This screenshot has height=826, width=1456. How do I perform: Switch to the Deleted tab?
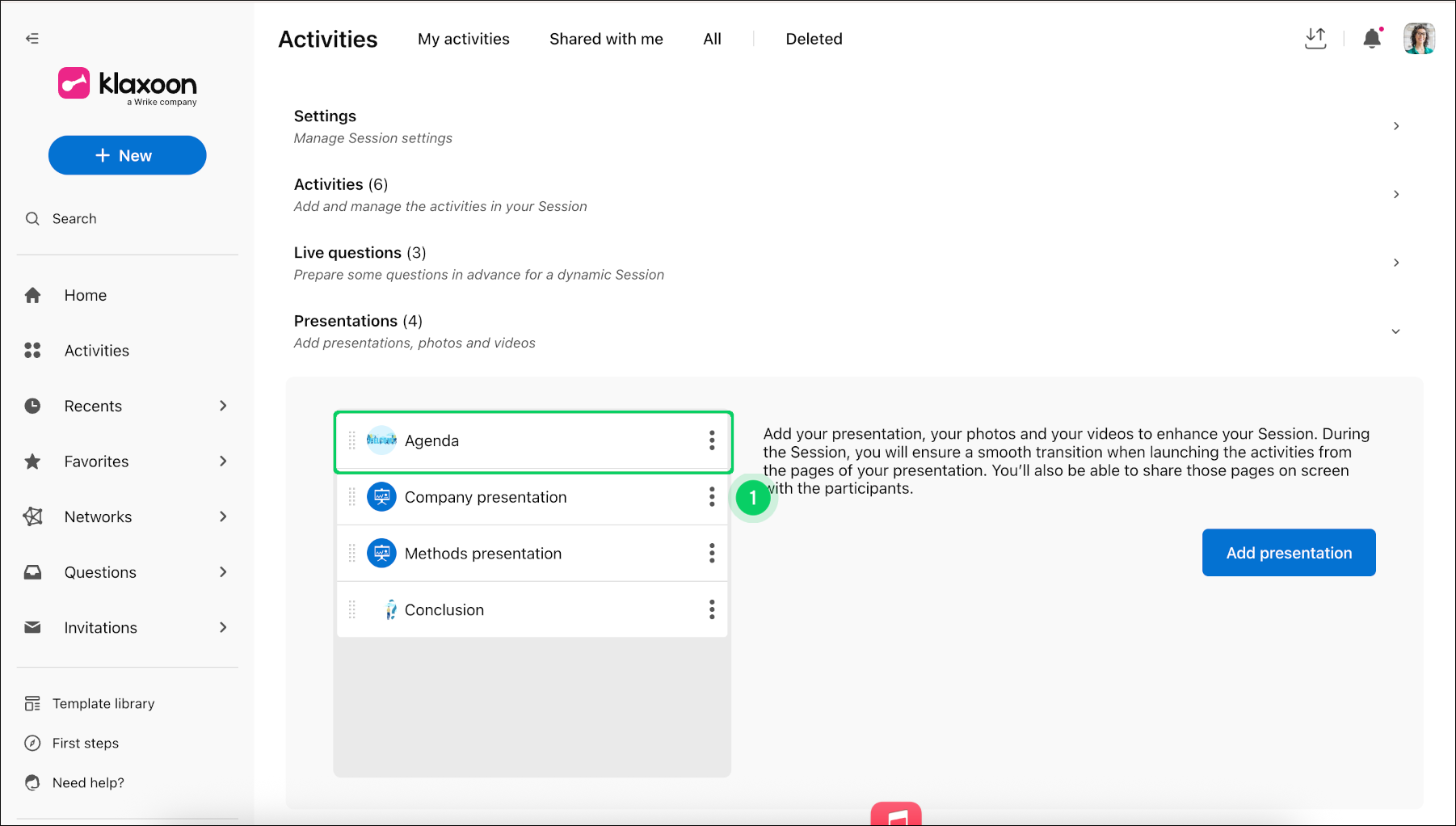[814, 39]
